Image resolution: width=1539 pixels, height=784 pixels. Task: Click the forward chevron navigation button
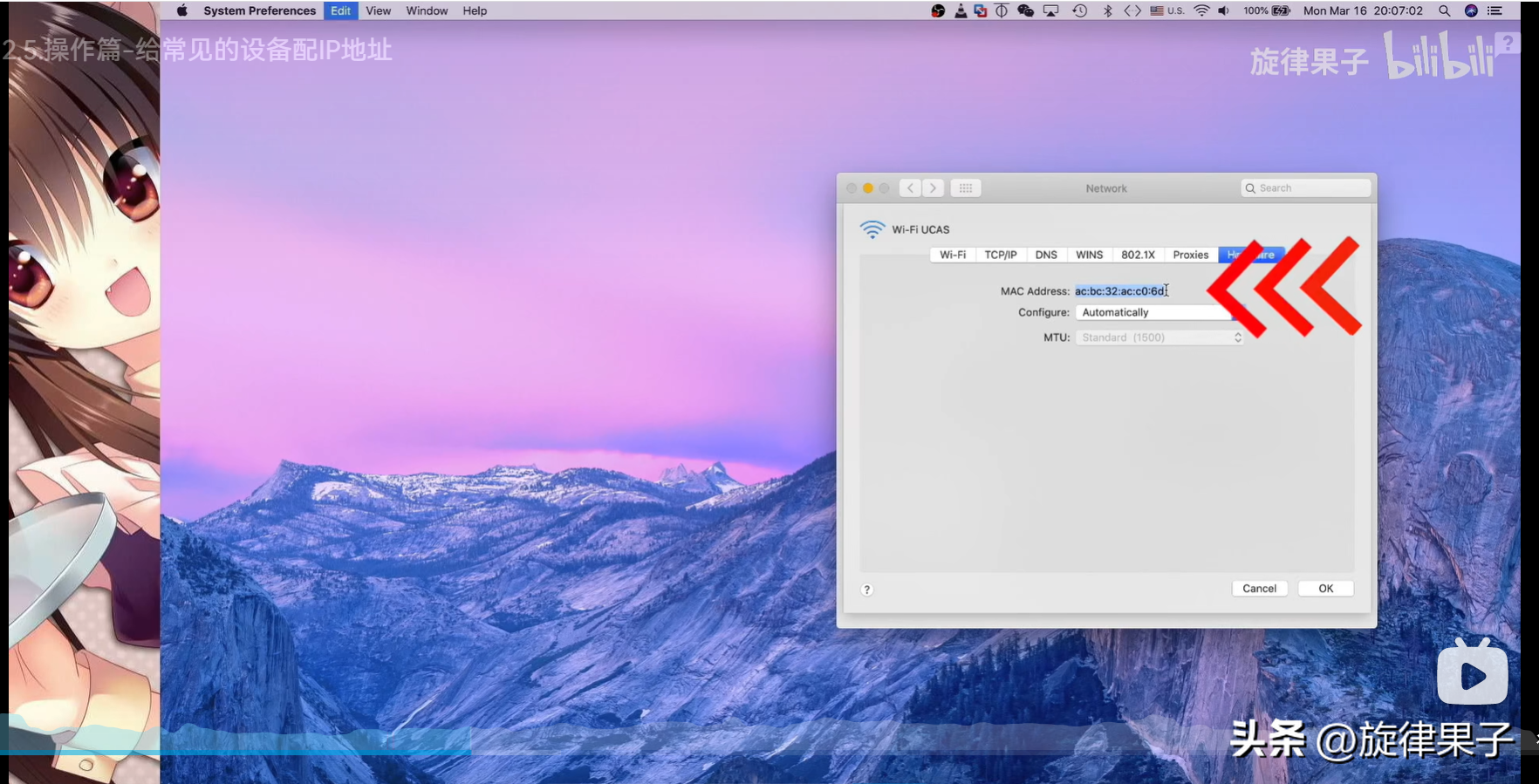point(934,188)
